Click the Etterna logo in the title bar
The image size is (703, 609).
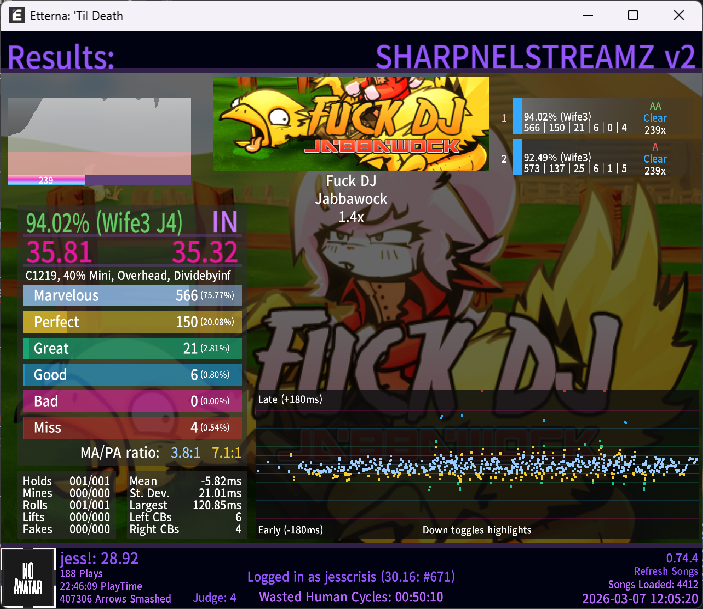click(x=17, y=16)
